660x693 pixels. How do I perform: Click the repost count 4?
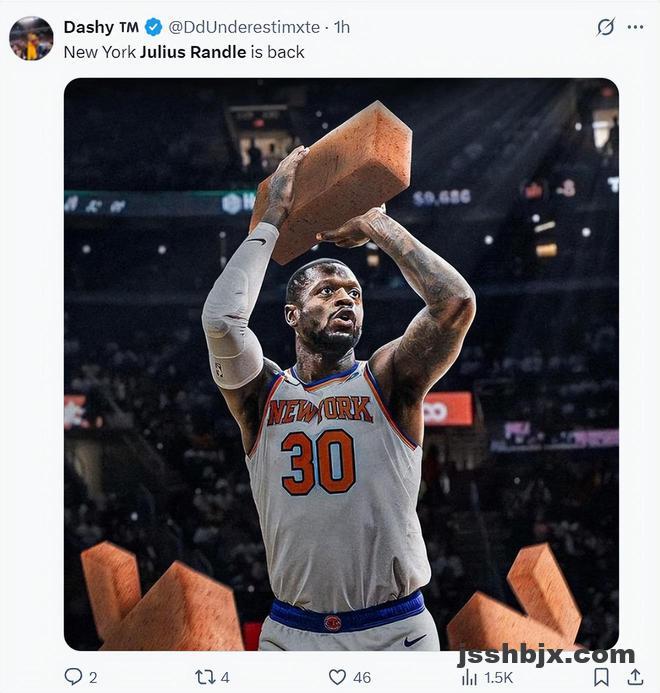(x=225, y=678)
